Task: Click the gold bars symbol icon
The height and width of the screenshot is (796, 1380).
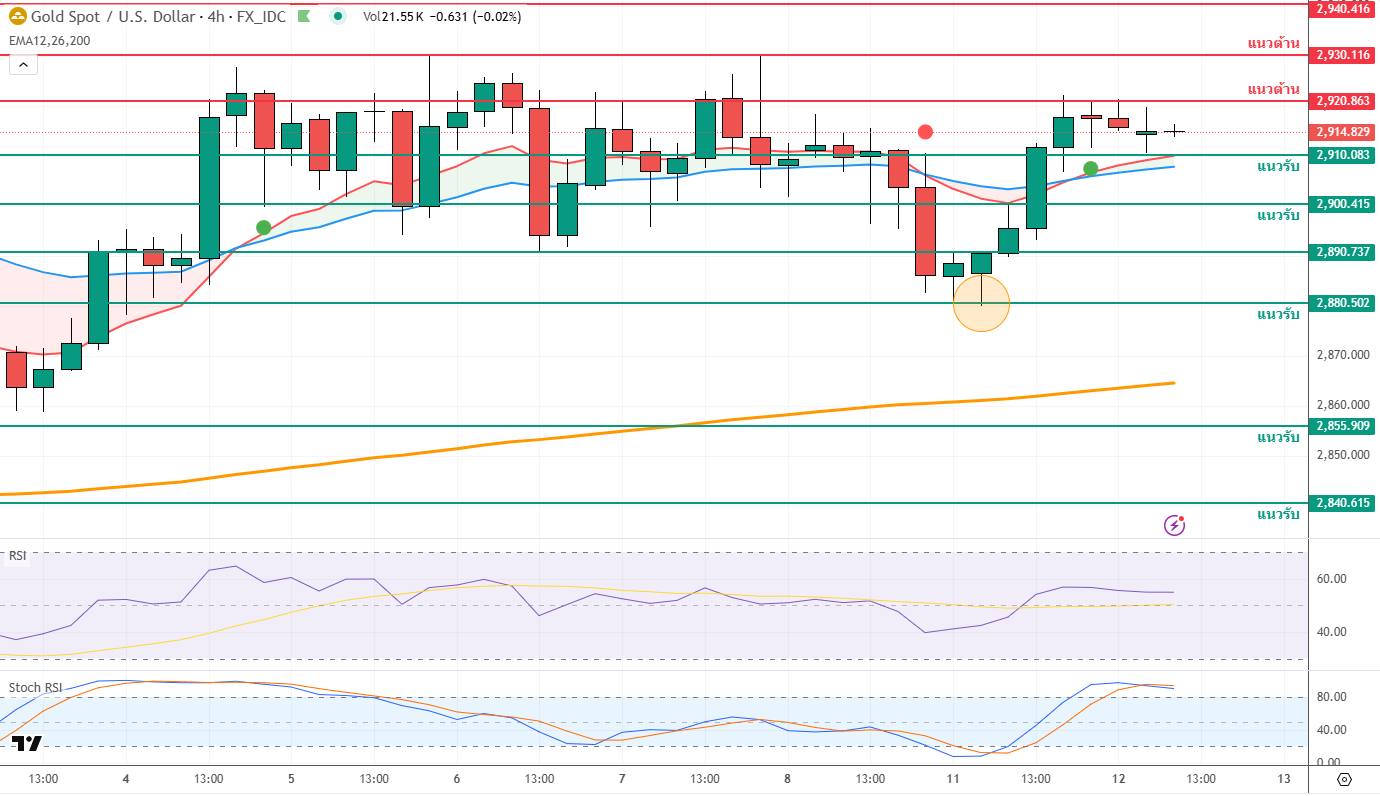Action: tap(17, 16)
